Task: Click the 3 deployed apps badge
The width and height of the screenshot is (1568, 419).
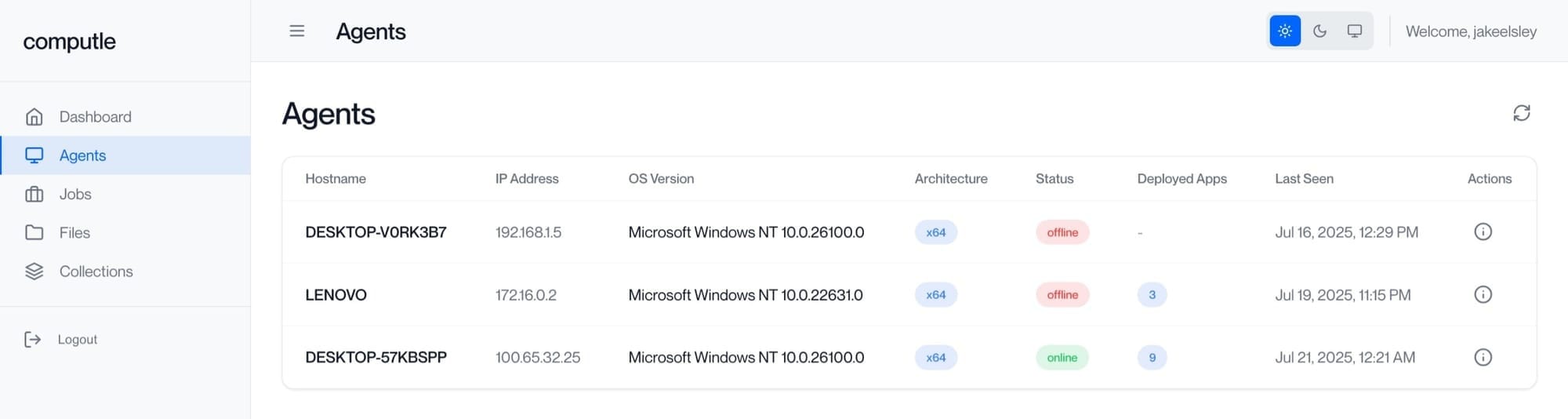Action: (1152, 295)
